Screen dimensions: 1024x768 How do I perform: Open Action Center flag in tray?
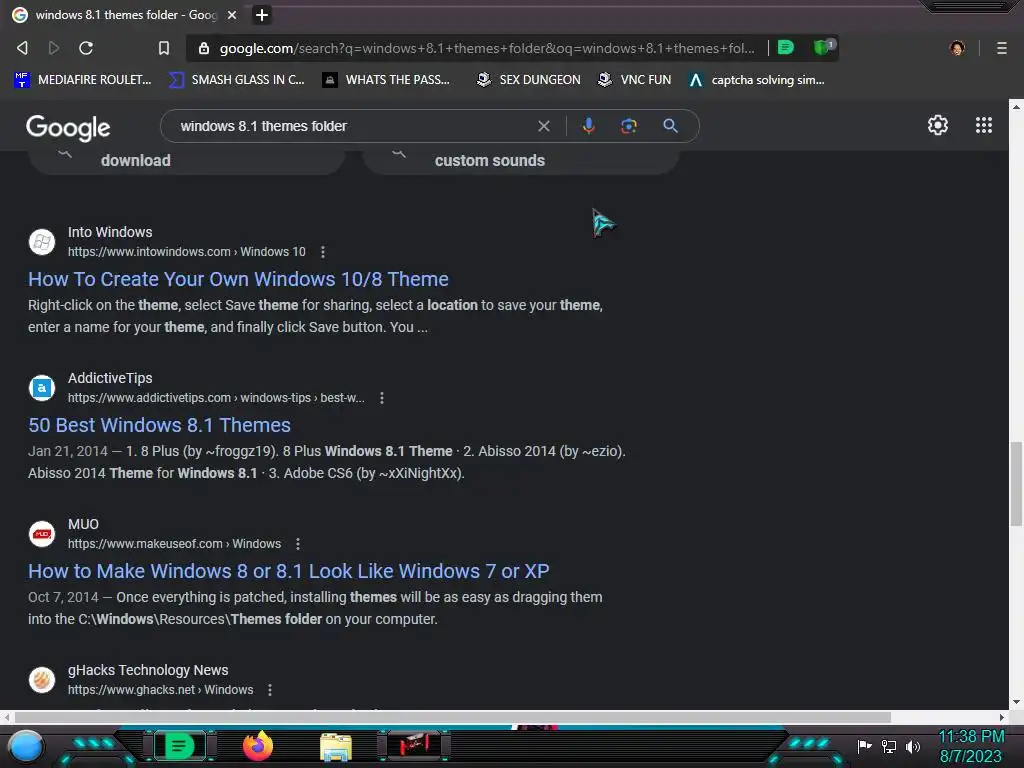coord(864,746)
